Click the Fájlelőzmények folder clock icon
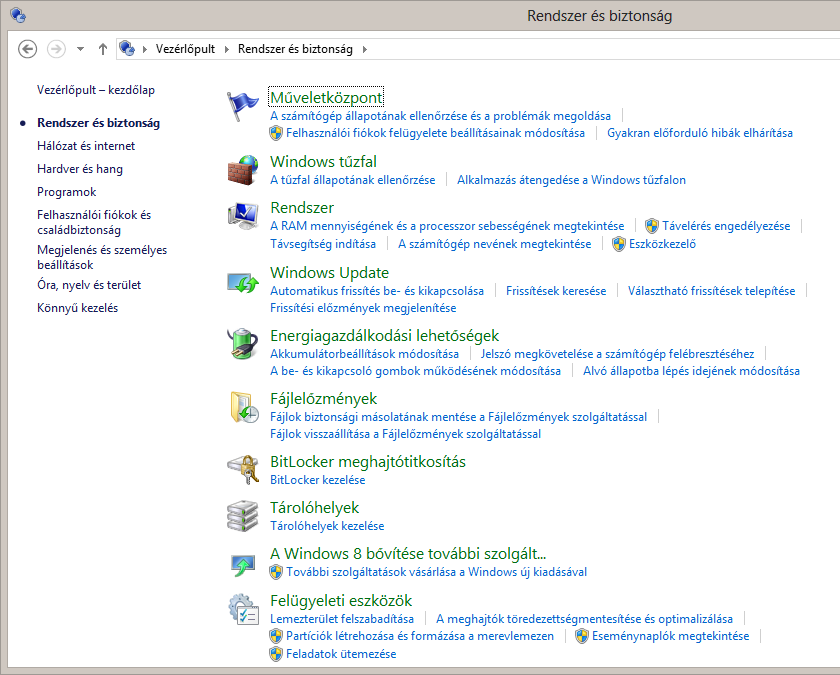The width and height of the screenshot is (840, 675). [244, 407]
